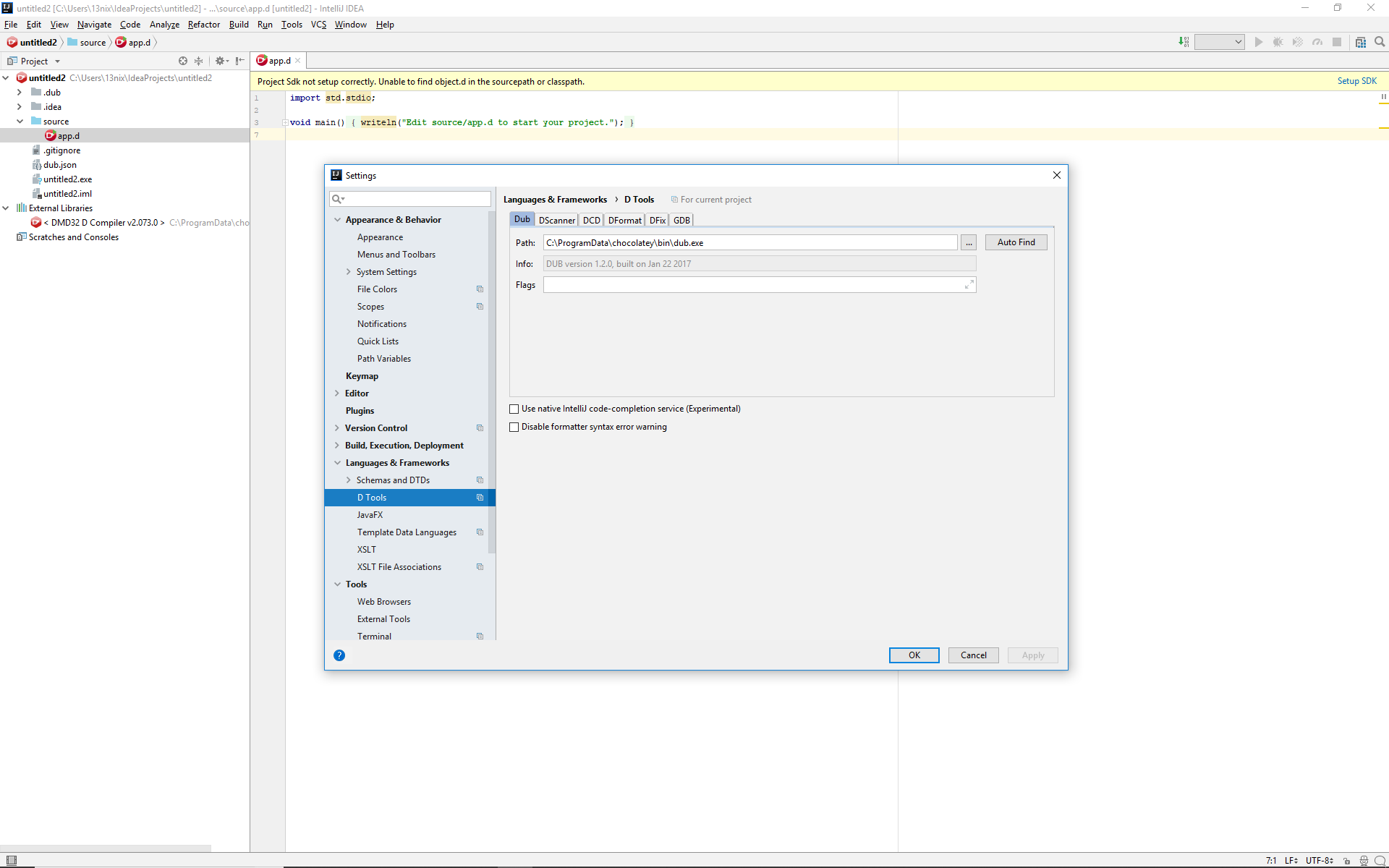The width and height of the screenshot is (1389, 868).
Task: Select the Search Everywhere magnifier icon
Action: coord(1380,42)
